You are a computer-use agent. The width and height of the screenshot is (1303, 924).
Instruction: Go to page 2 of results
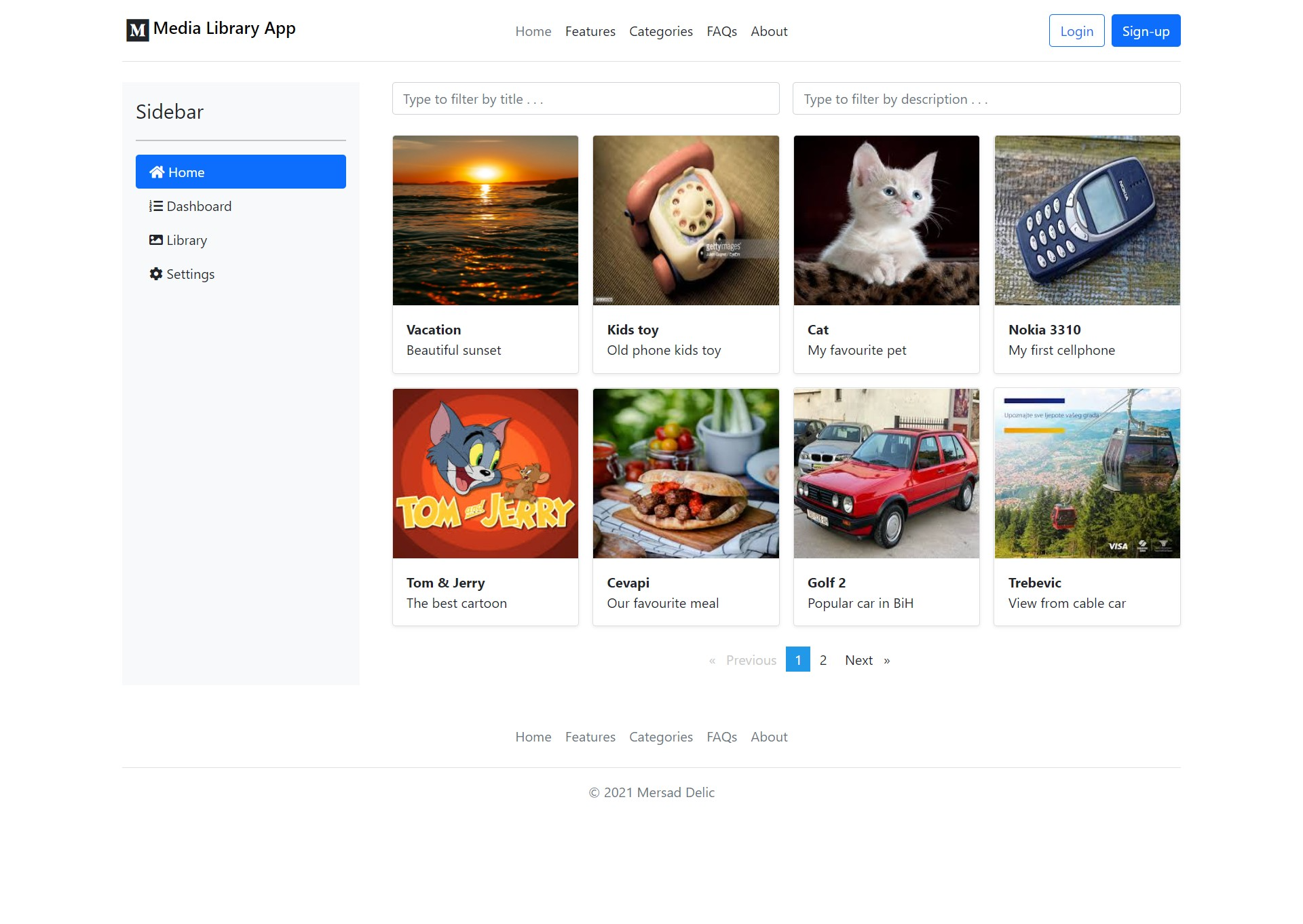(x=823, y=659)
